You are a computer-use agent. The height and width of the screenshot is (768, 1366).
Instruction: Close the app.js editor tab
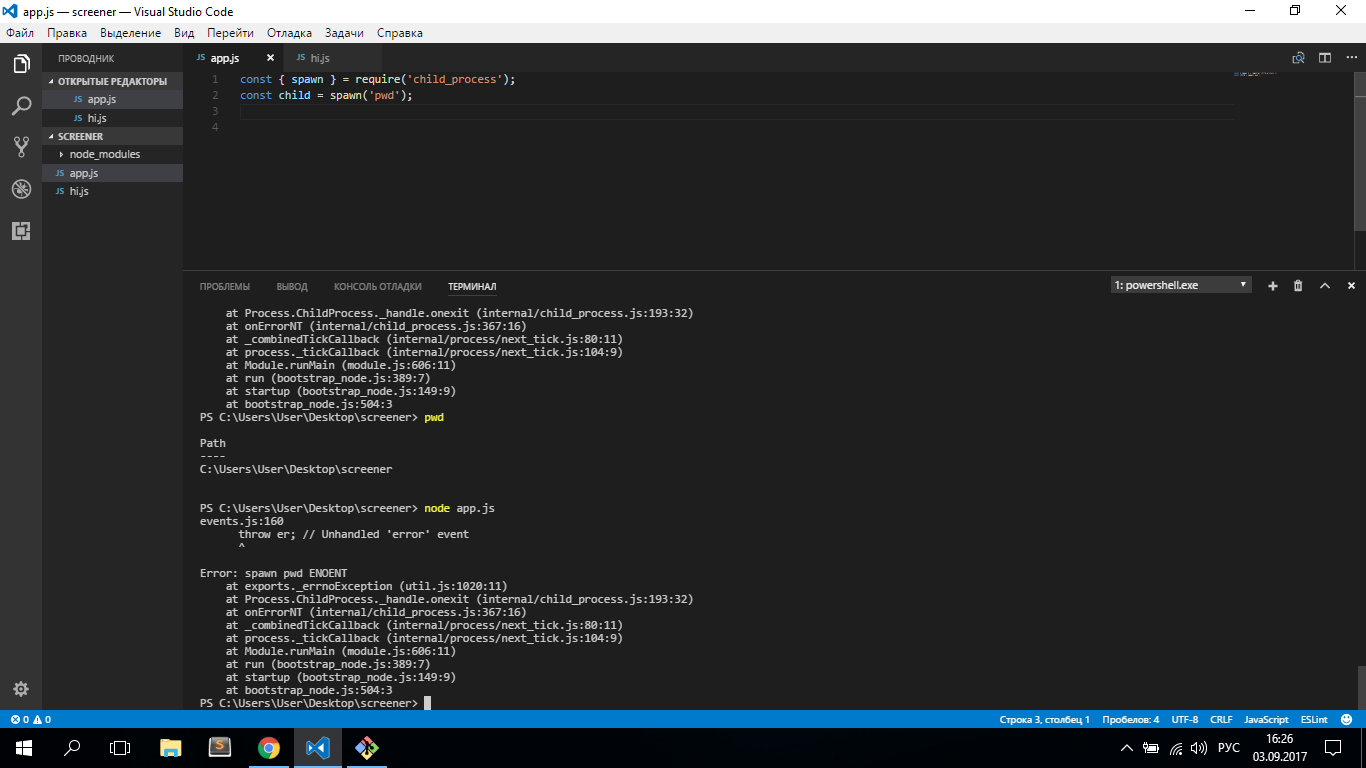[270, 58]
